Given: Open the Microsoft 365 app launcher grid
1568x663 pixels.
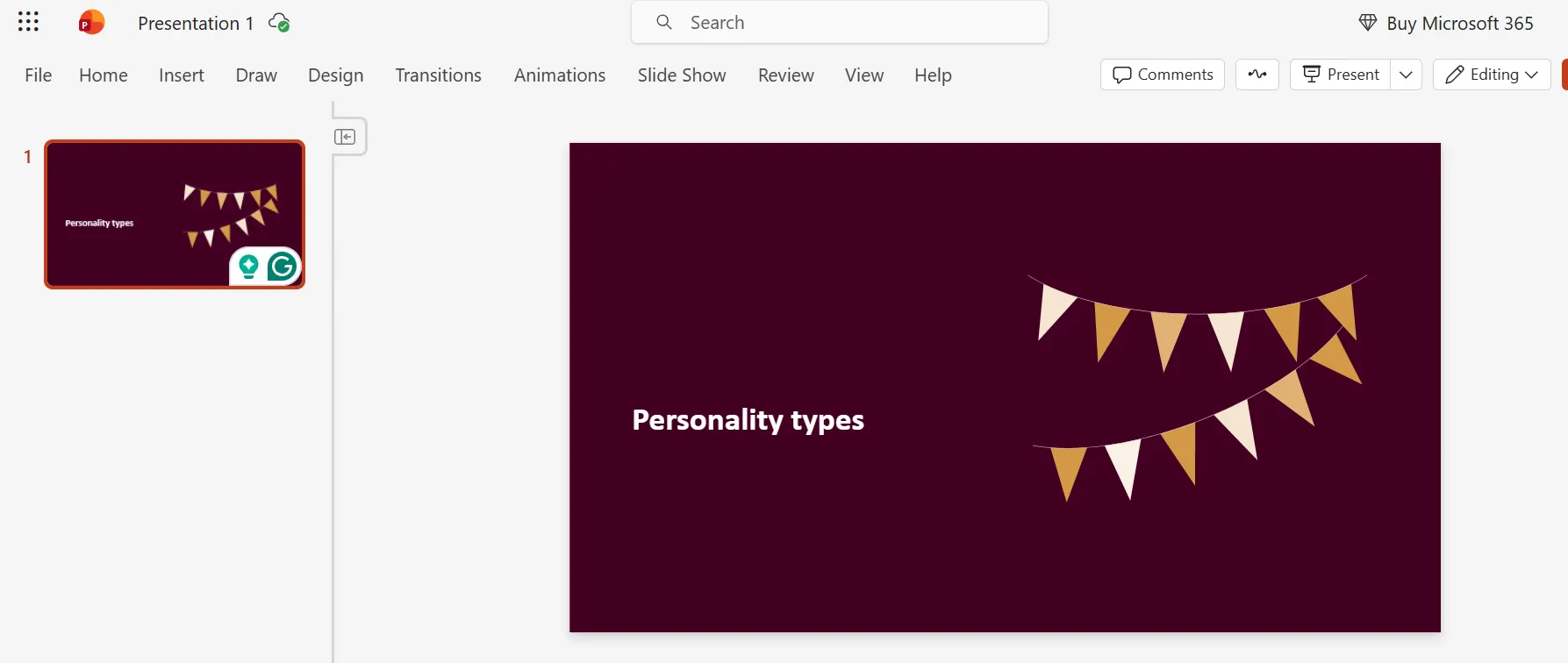Looking at the screenshot, I should pyautogui.click(x=28, y=22).
